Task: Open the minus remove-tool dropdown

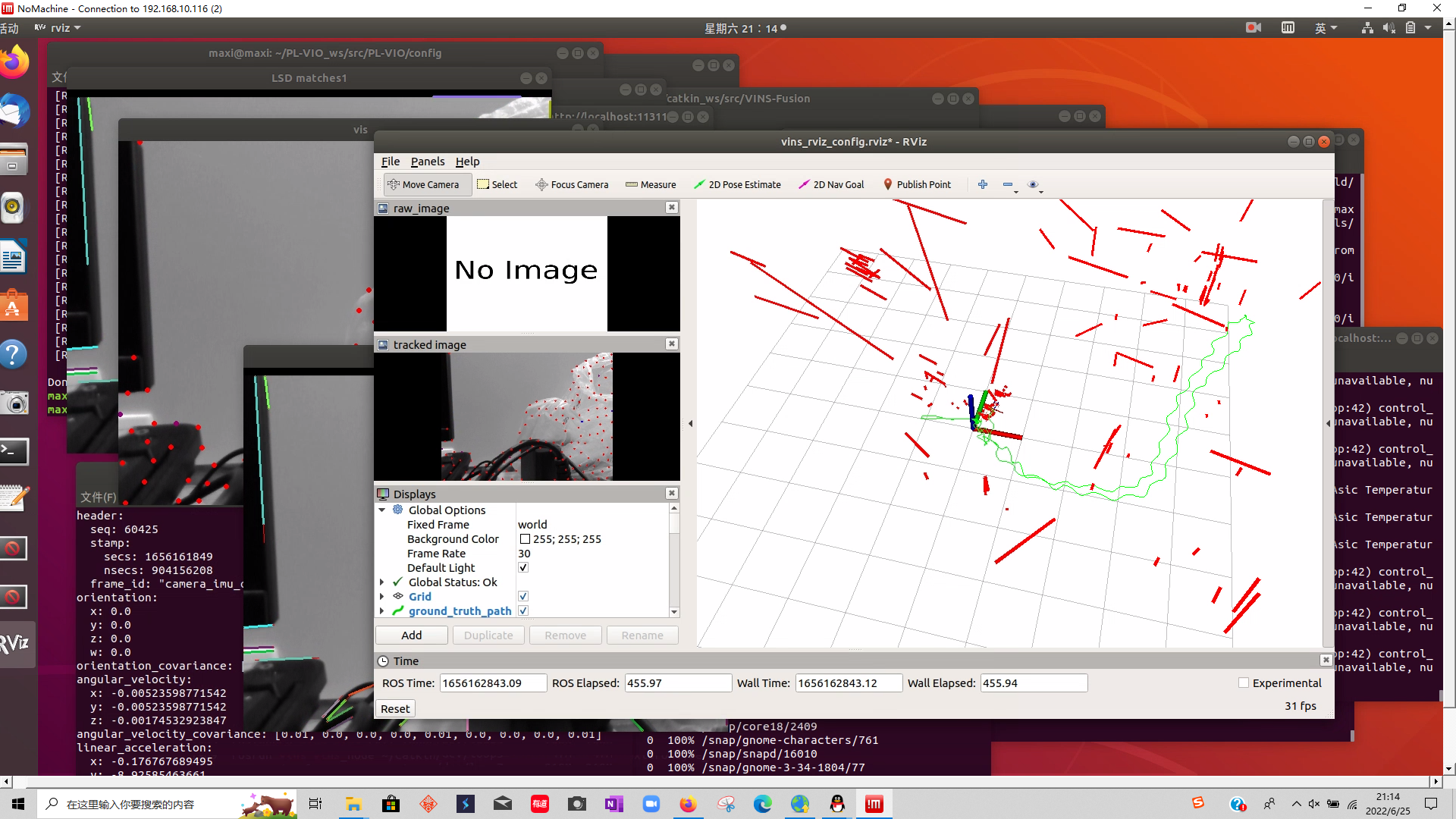Action: coord(1009,185)
